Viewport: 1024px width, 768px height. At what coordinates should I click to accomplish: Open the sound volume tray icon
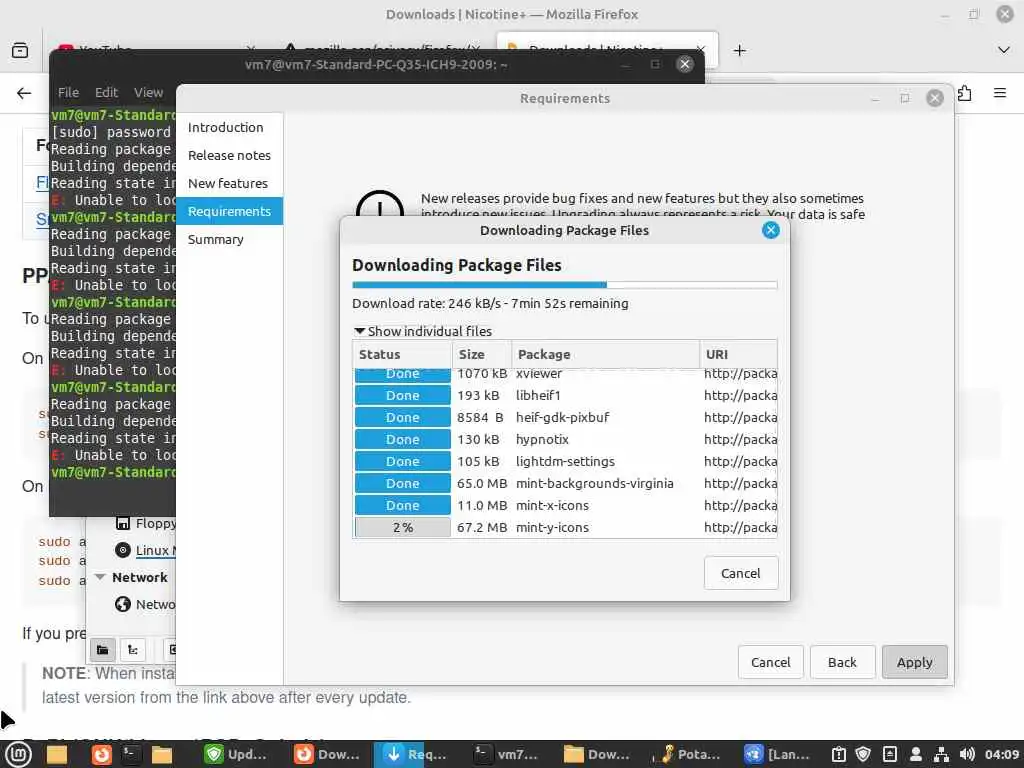coord(967,754)
